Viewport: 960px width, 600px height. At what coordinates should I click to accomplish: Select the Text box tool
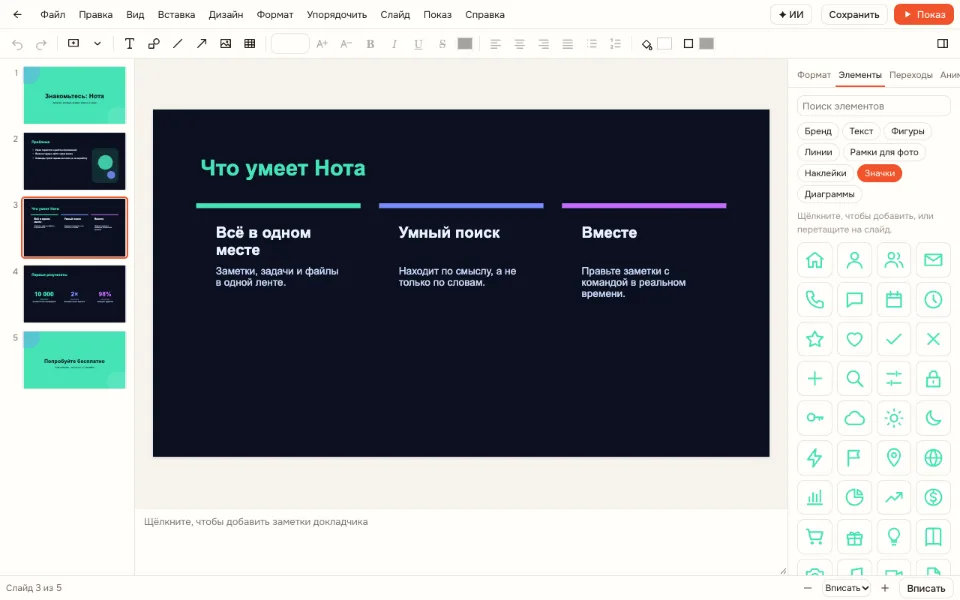(129, 43)
